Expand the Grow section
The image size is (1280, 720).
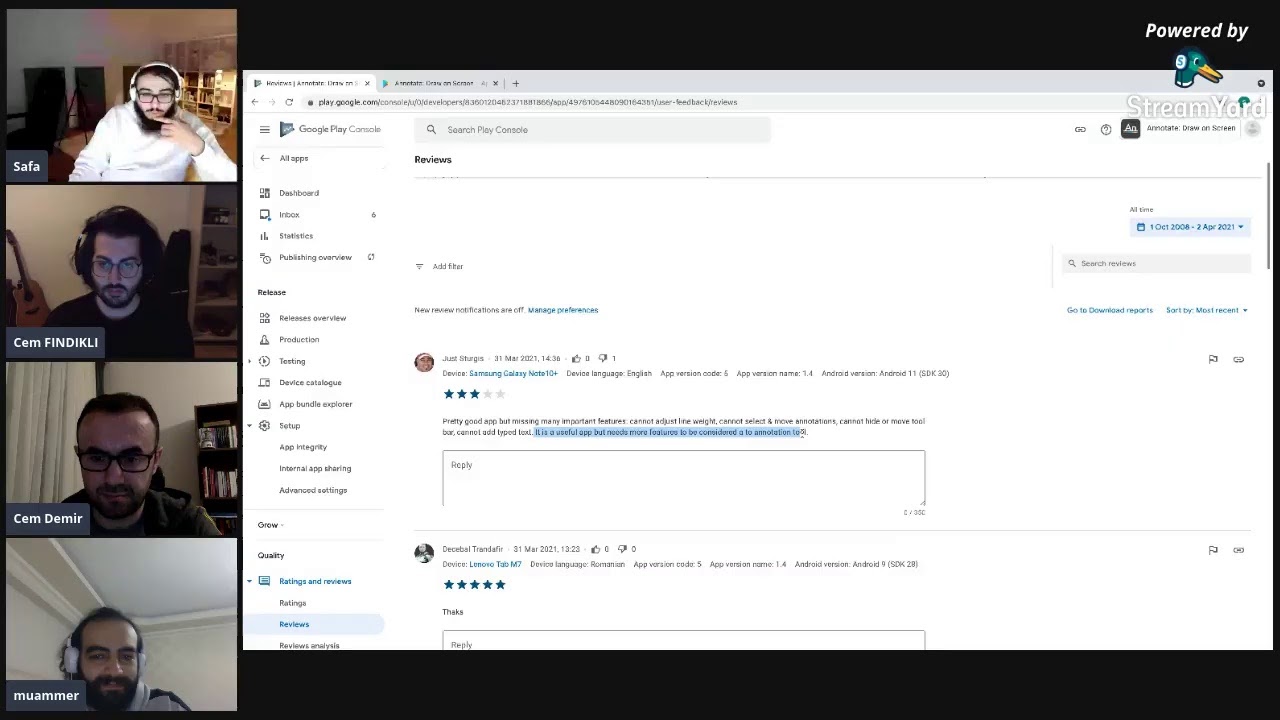click(283, 525)
